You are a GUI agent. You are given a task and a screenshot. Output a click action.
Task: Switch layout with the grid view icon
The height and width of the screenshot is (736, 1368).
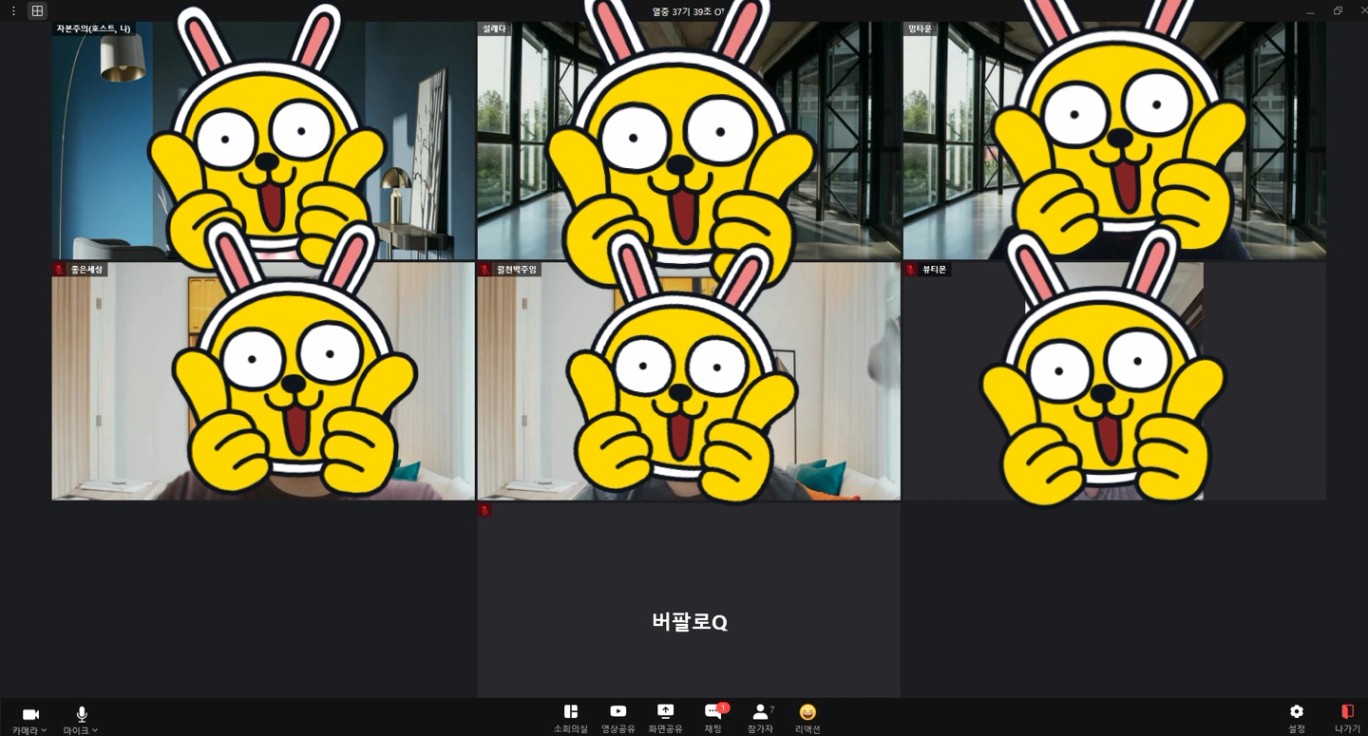[x=37, y=11]
